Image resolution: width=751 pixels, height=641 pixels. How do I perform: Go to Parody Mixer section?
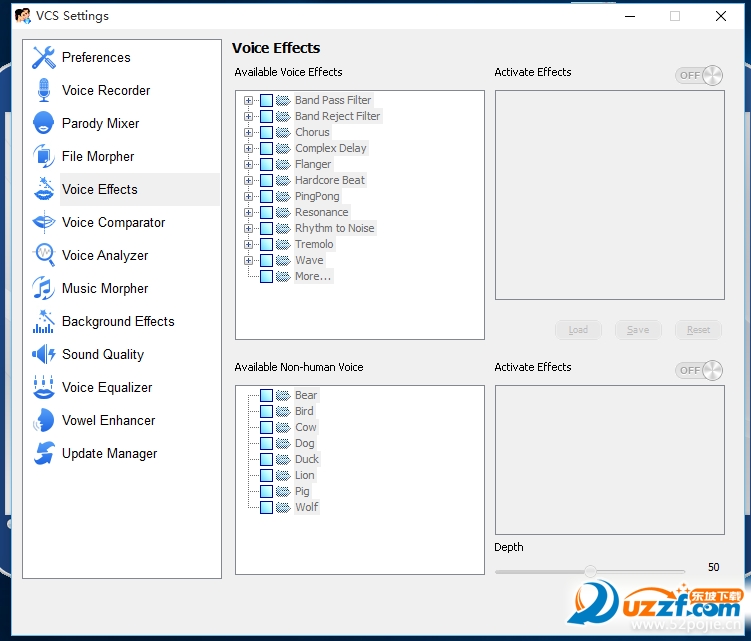pyautogui.click(x=101, y=123)
